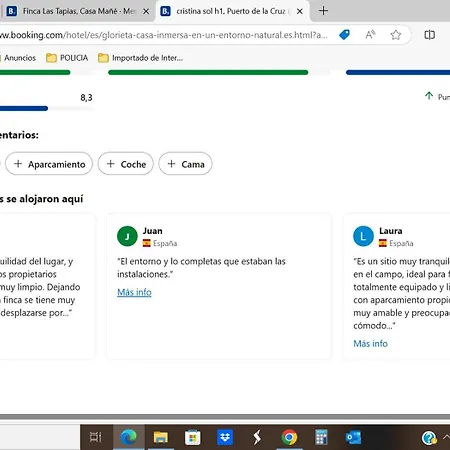Open the shopping price tag icon
The image size is (450, 450).
344,35
